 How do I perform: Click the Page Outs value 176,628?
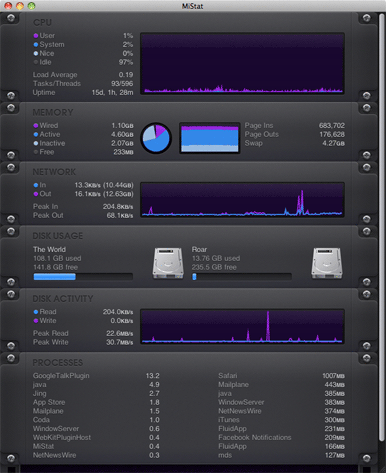(332, 134)
